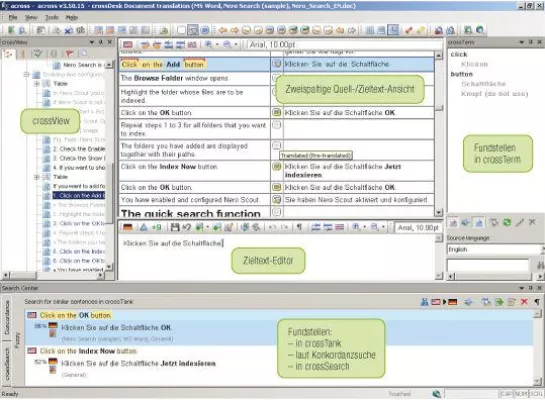The height and width of the screenshot is (400, 545).
Task: Click the German flag in Search Center toolbar
Action: tap(453, 302)
